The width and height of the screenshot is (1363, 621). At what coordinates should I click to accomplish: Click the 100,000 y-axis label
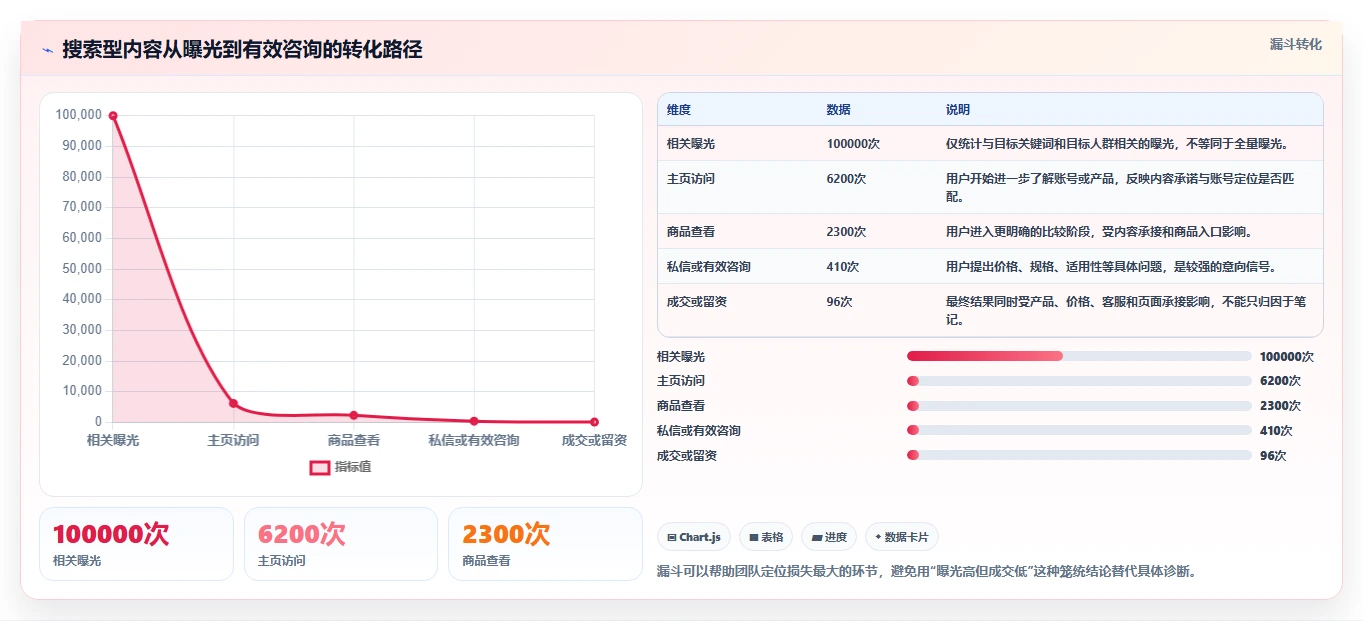(79, 115)
